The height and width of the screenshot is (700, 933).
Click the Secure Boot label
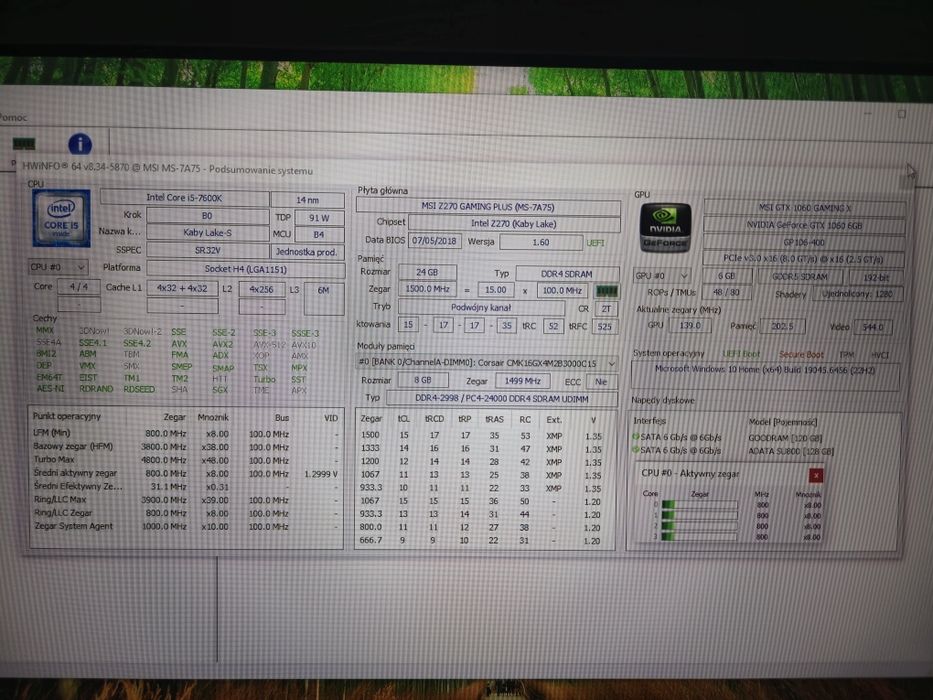801,355
